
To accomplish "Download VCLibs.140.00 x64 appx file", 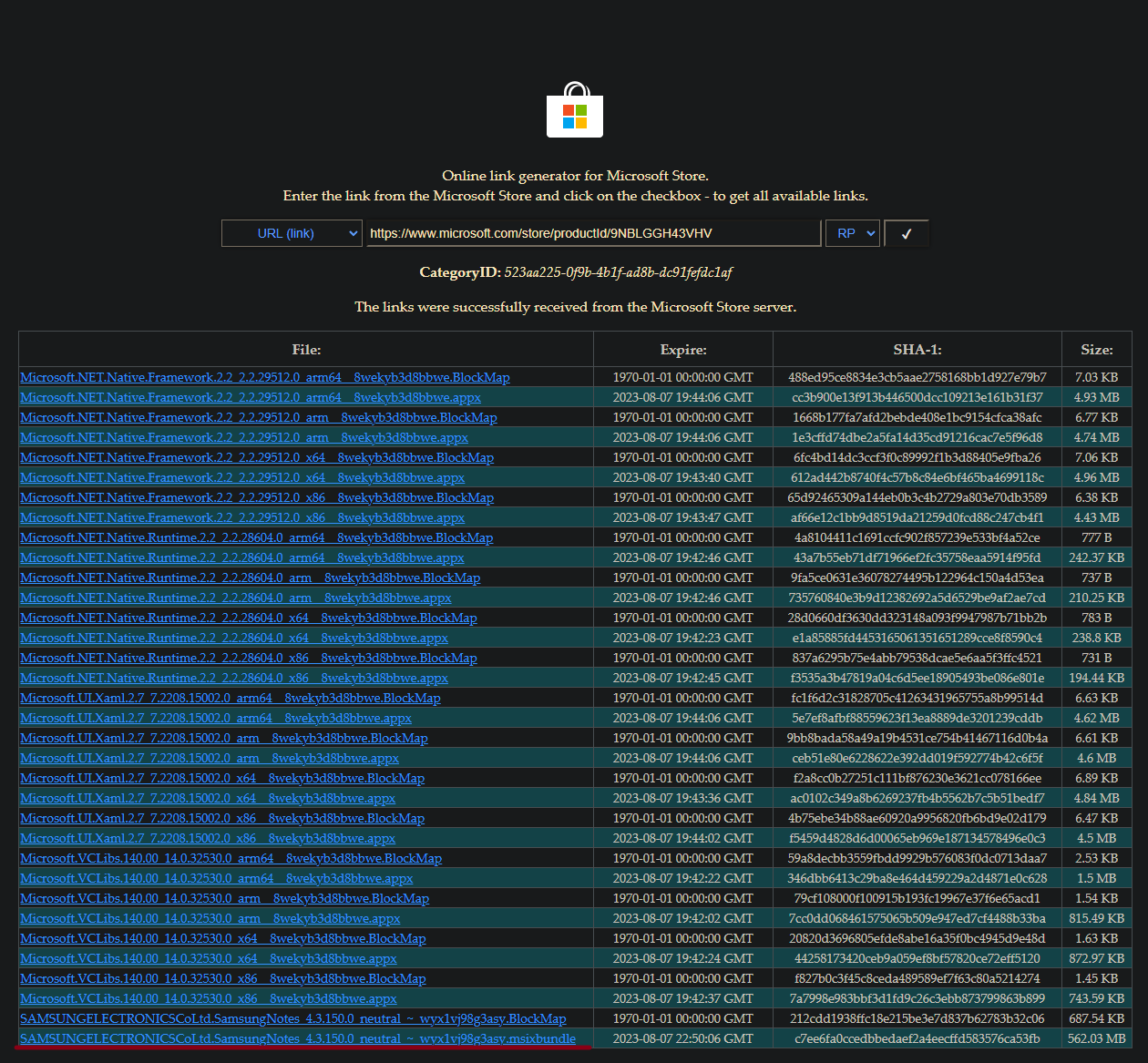I will pyautogui.click(x=209, y=958).
